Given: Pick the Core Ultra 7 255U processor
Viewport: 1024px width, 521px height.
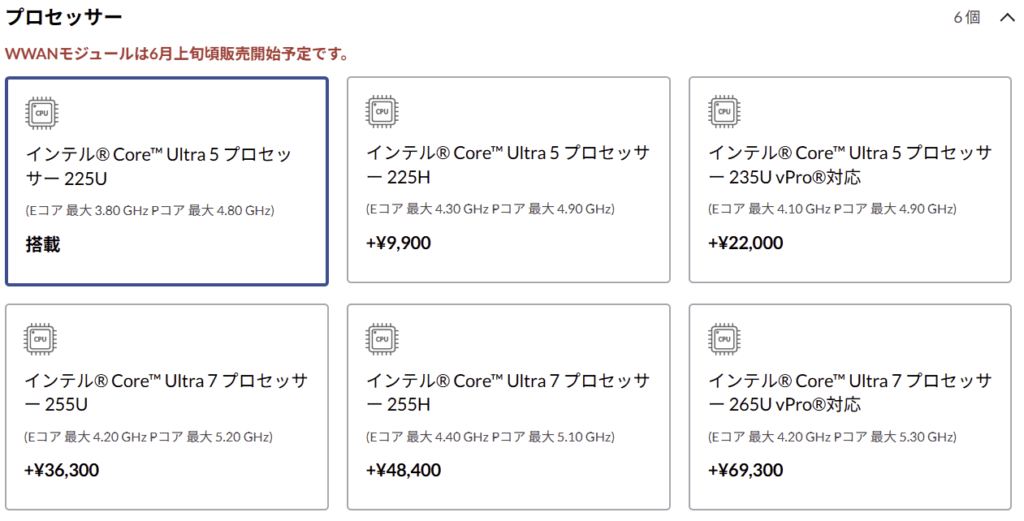Looking at the screenshot, I should click(167, 407).
